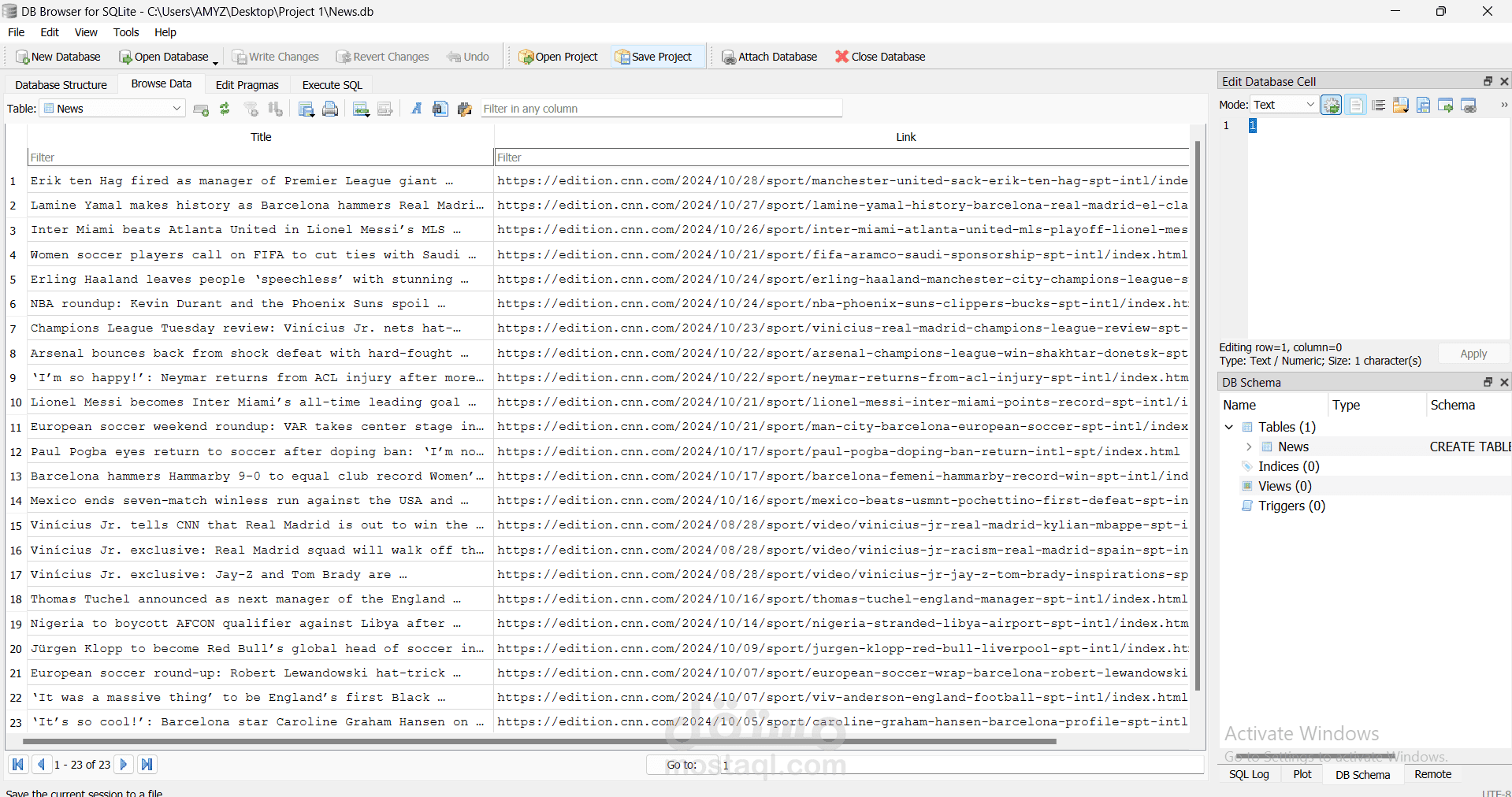Expand the News table node in DB Schema

pyautogui.click(x=1249, y=447)
